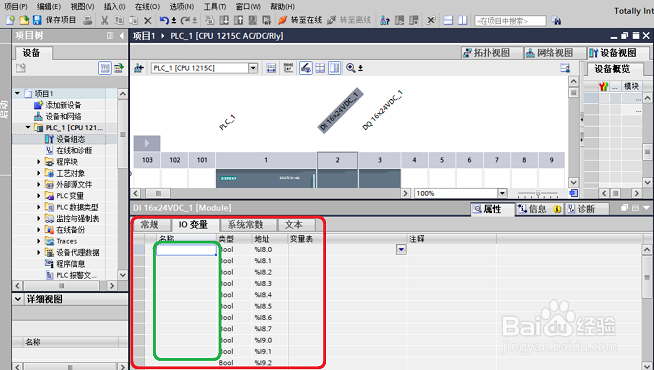The width and height of the screenshot is (654, 370).
Task: Expand the 监控与强制表 folder
Action: pos(39,218)
